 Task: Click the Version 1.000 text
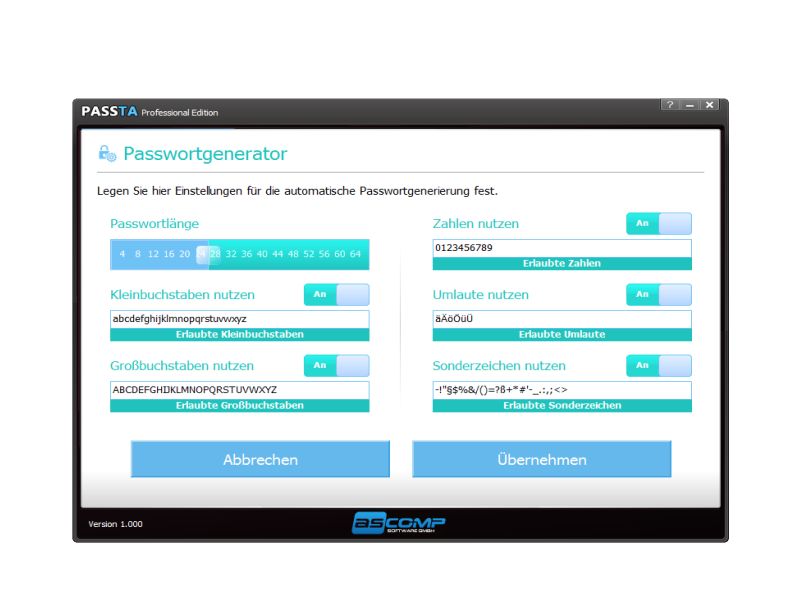[115, 524]
